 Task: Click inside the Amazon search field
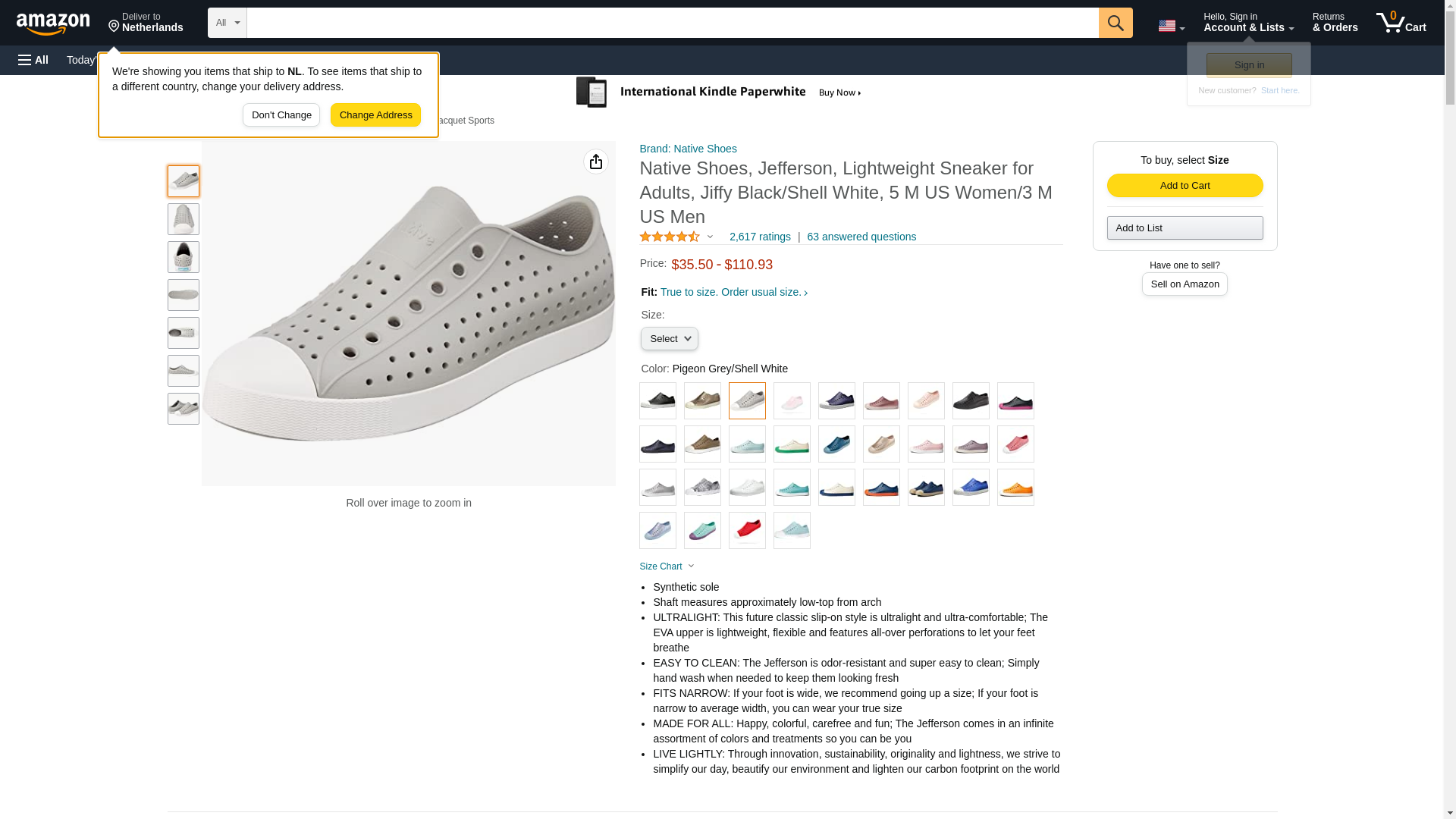click(672, 23)
